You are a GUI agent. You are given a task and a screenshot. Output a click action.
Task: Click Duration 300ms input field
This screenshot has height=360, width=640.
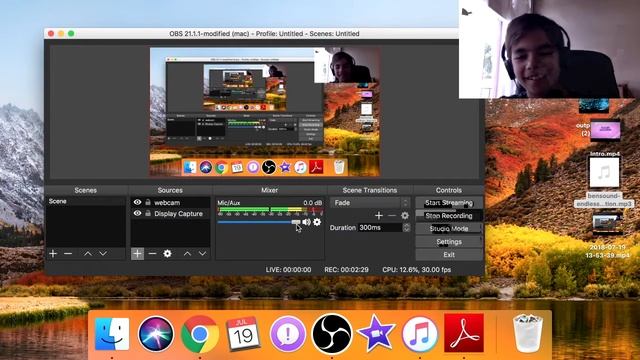tap(380, 228)
